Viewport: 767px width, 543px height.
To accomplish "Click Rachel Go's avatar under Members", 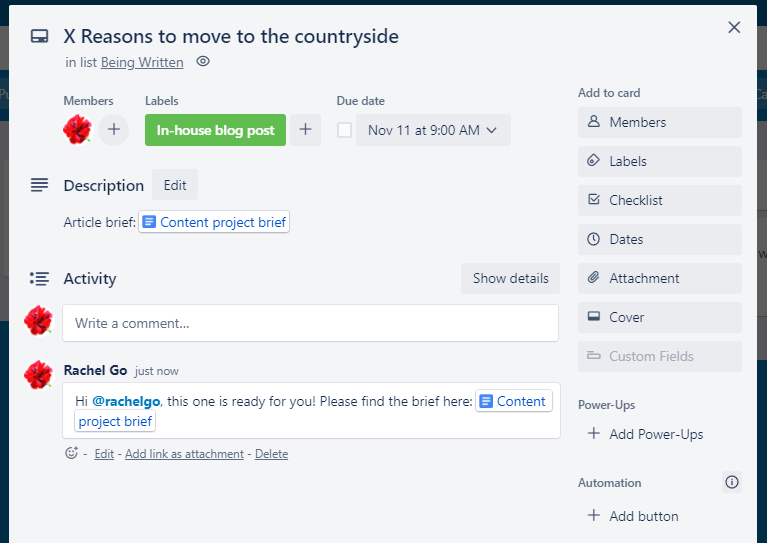I will click(x=77, y=130).
